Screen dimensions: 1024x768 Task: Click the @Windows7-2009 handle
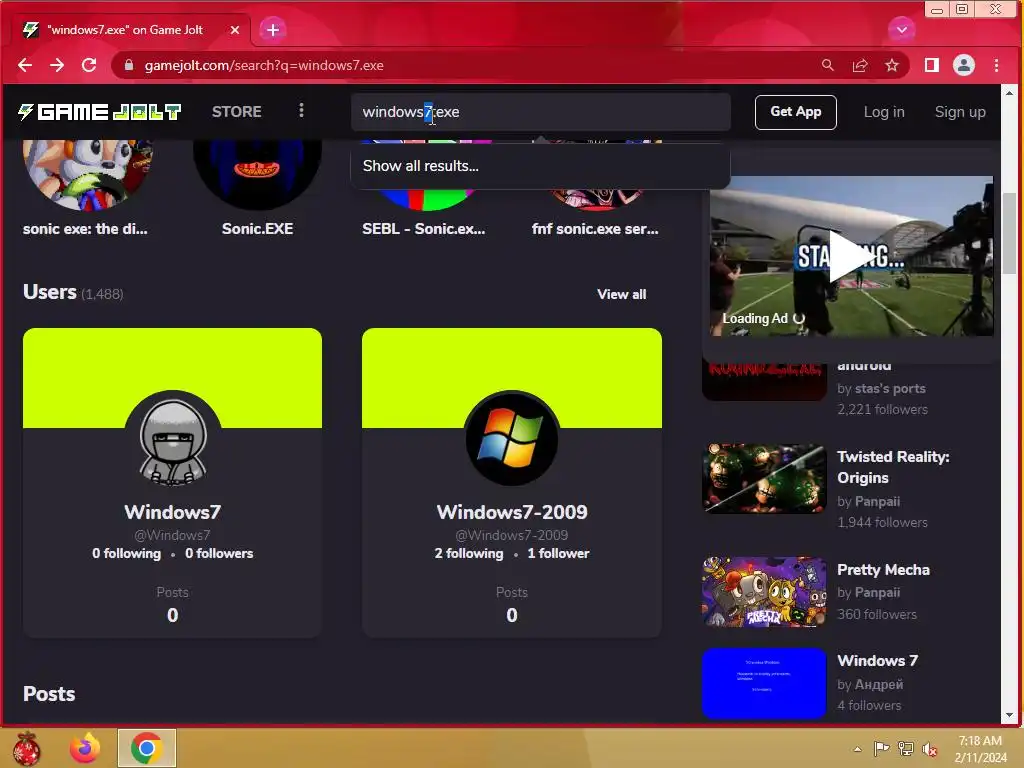pos(511,536)
